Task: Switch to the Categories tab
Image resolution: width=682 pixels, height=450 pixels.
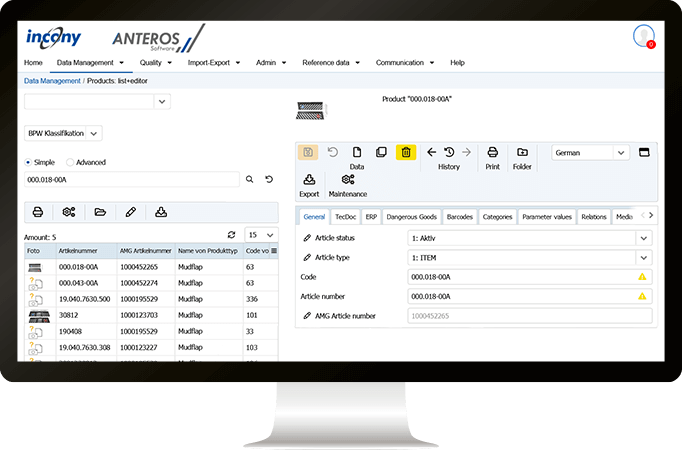Action: click(497, 217)
